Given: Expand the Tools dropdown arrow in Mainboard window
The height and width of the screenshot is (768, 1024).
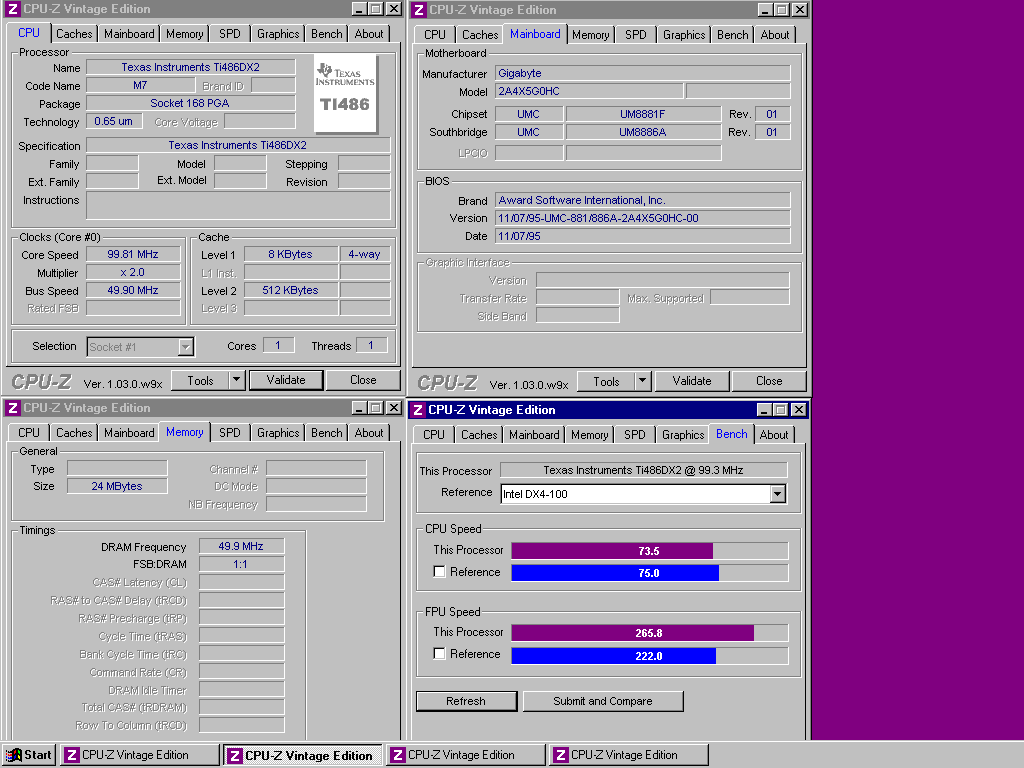Looking at the screenshot, I should tap(643, 381).
